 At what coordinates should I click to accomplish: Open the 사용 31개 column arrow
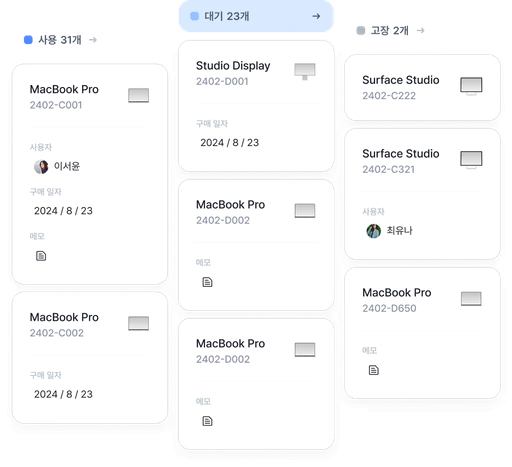pyautogui.click(x=93, y=40)
